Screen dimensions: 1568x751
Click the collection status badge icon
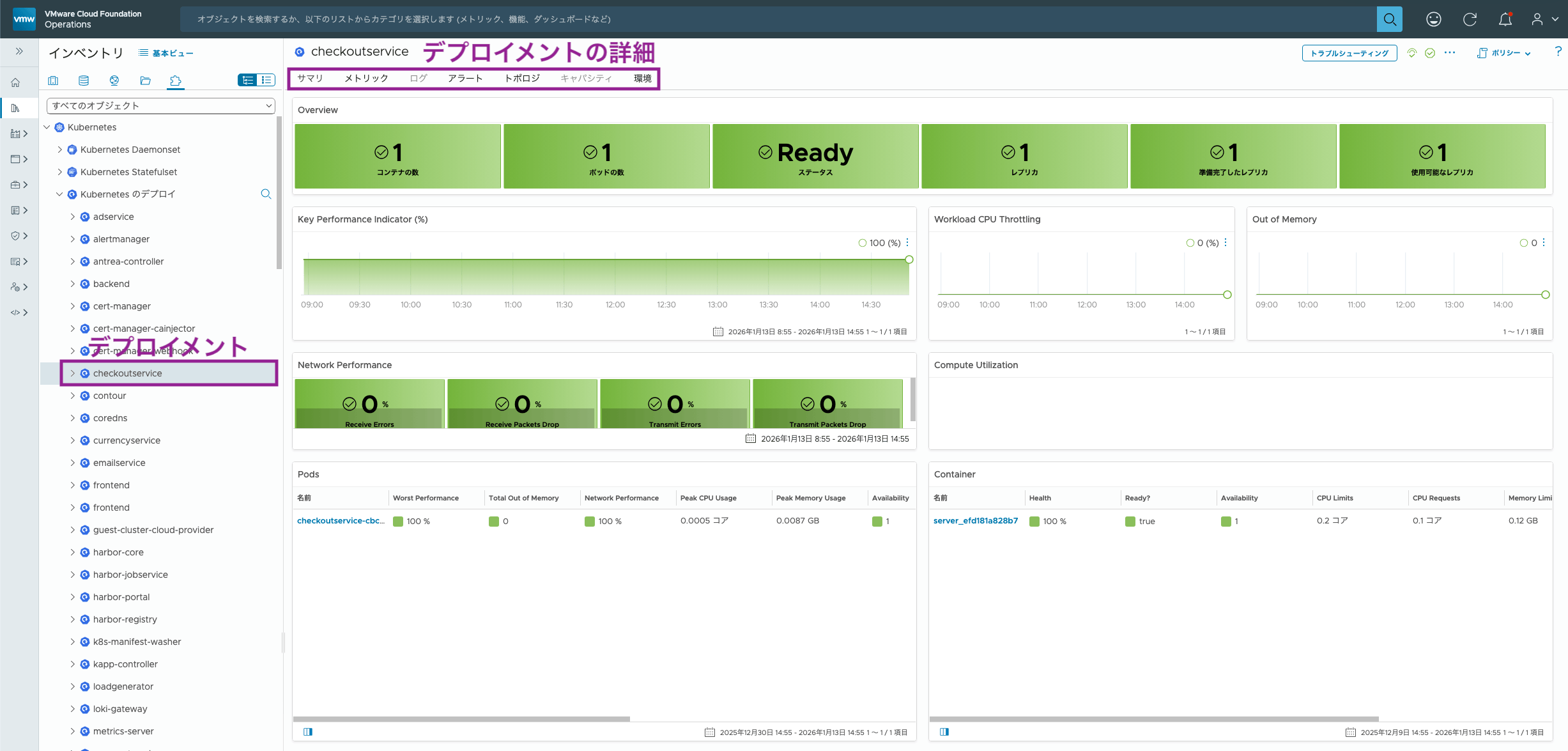click(1412, 53)
